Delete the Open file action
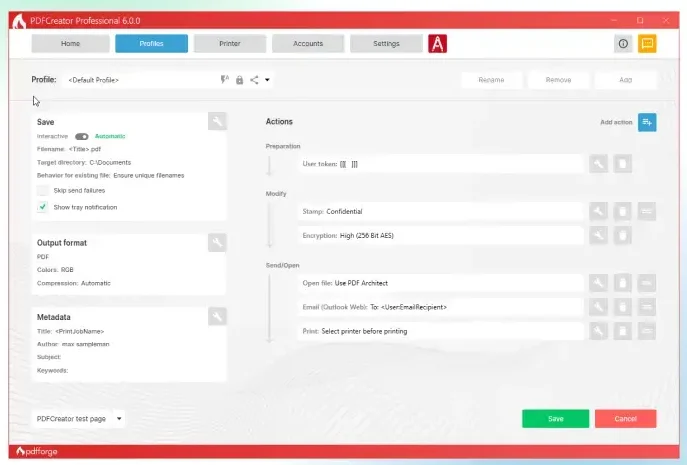 622,283
